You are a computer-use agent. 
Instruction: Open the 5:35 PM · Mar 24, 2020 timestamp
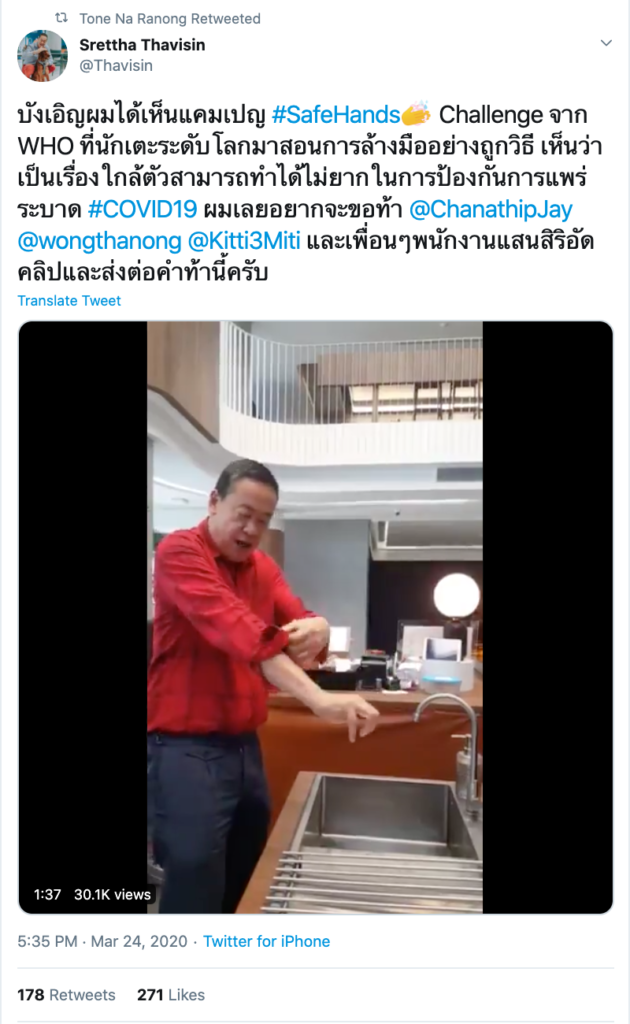(102, 941)
